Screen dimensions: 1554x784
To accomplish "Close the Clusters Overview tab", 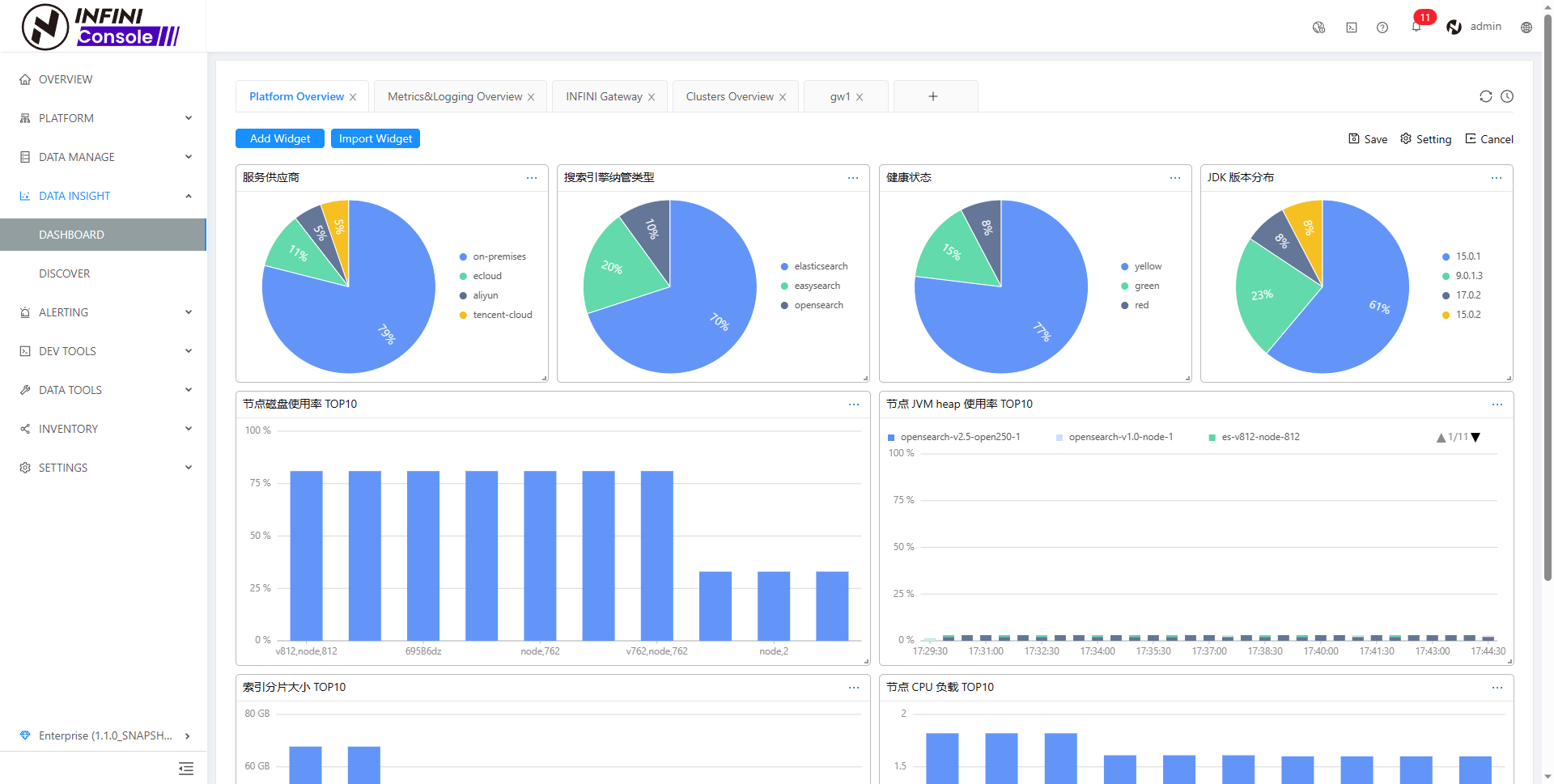I will [x=783, y=97].
